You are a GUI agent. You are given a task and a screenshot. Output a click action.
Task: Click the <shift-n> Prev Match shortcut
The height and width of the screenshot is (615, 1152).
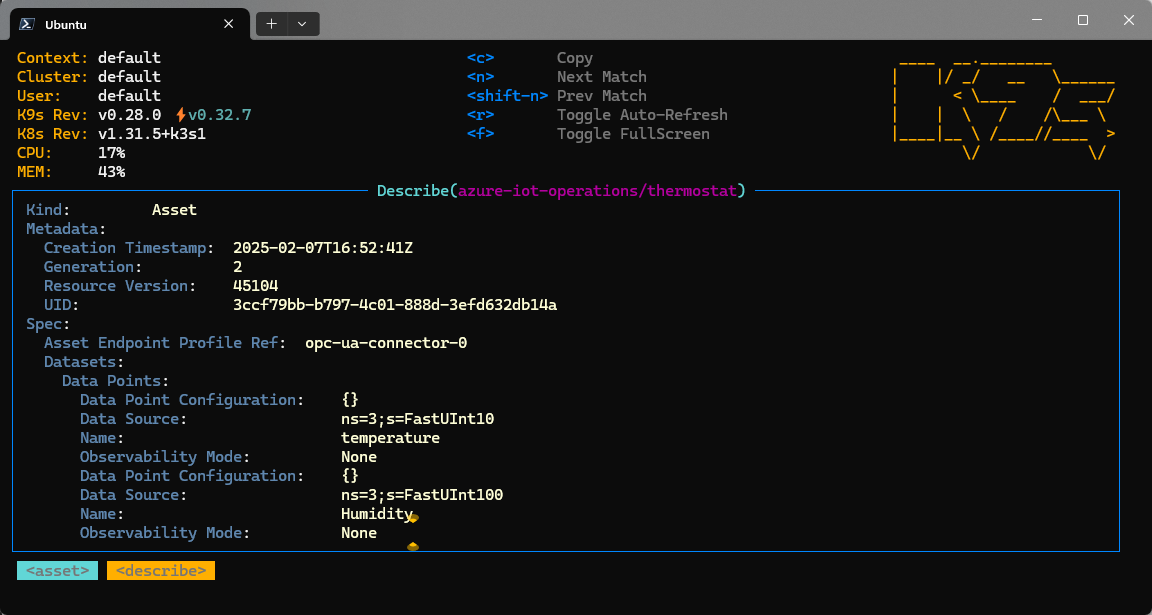[507, 95]
